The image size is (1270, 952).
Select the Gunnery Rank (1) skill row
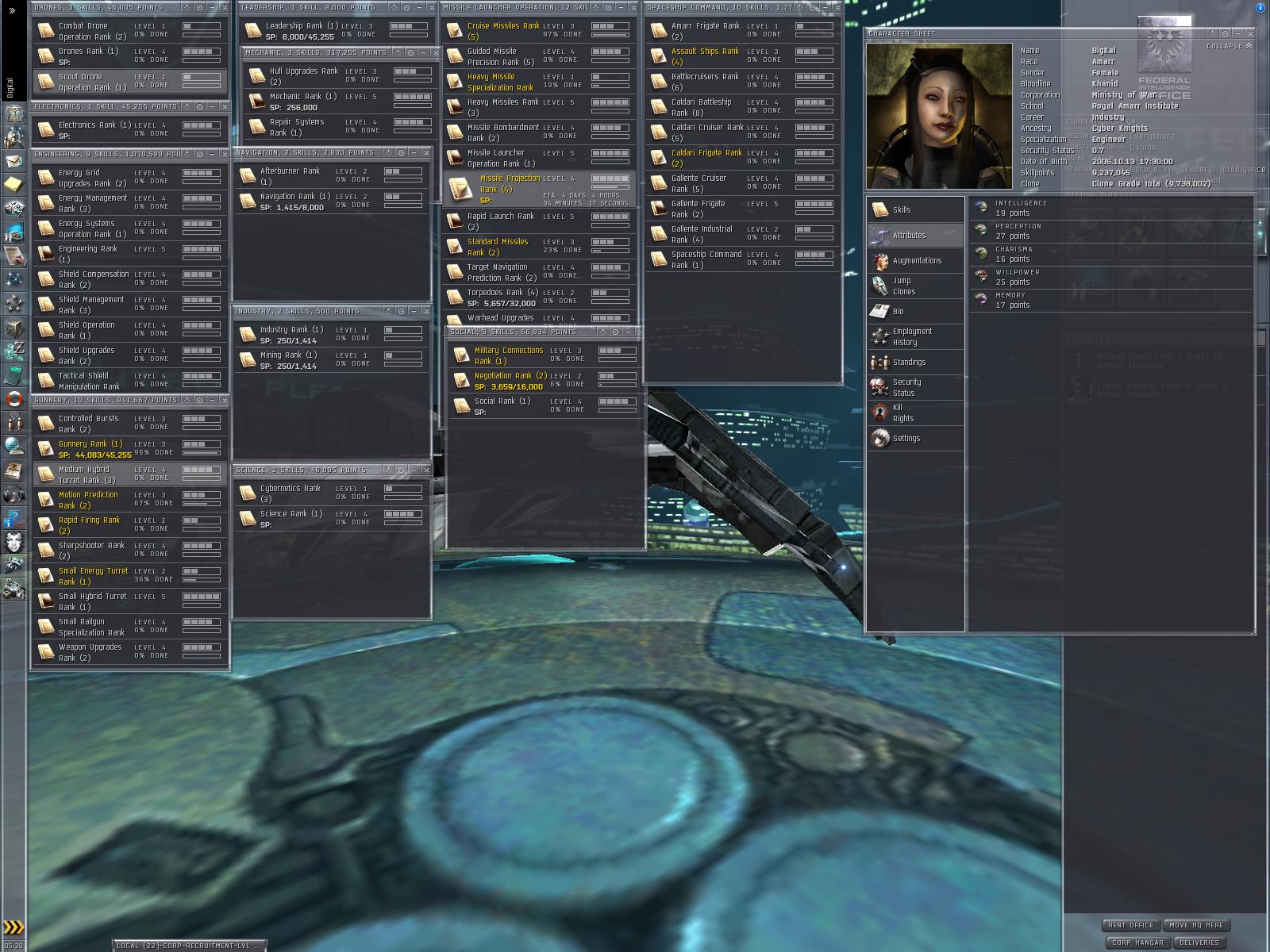(130, 449)
